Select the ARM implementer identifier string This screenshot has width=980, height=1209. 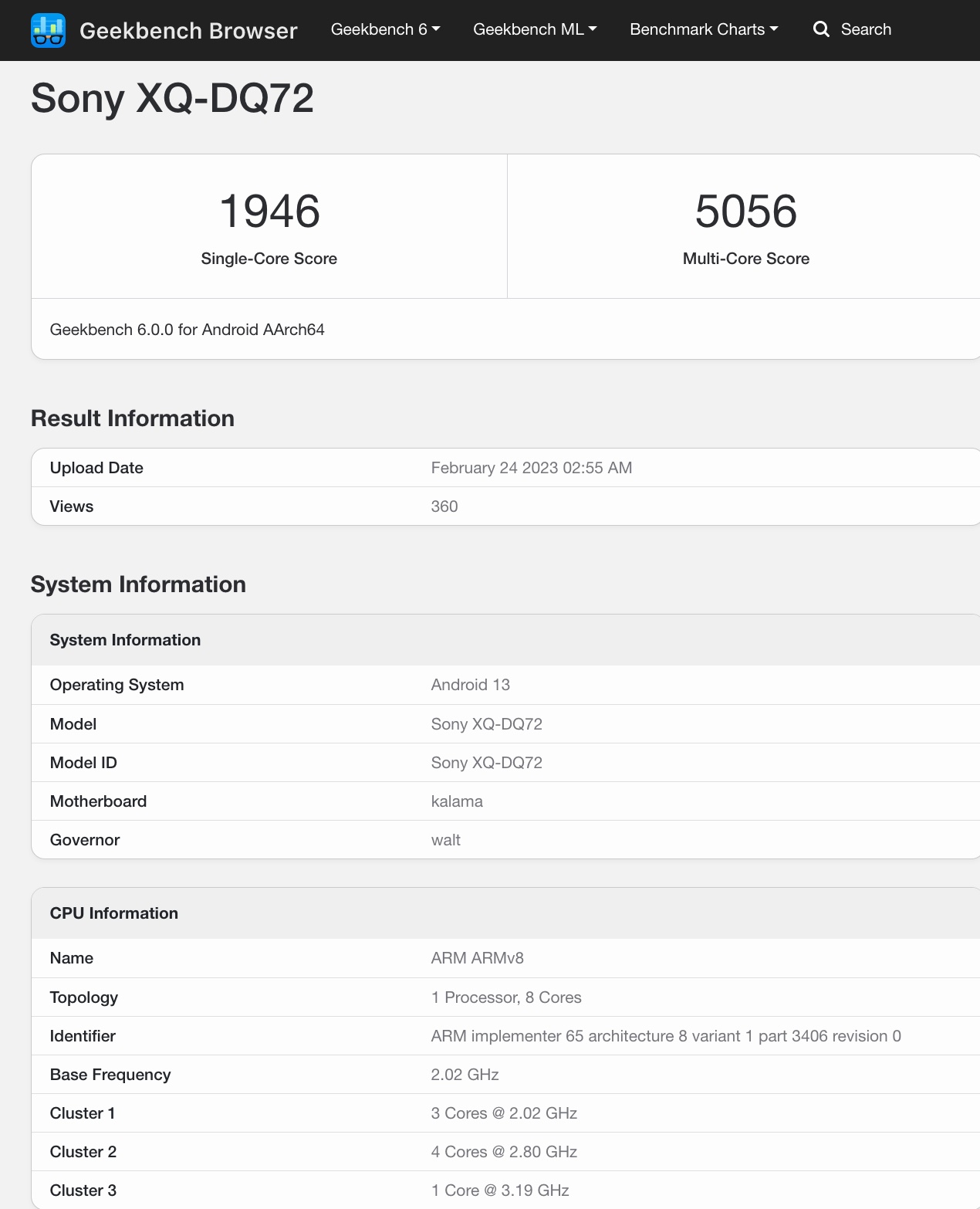[666, 1036]
